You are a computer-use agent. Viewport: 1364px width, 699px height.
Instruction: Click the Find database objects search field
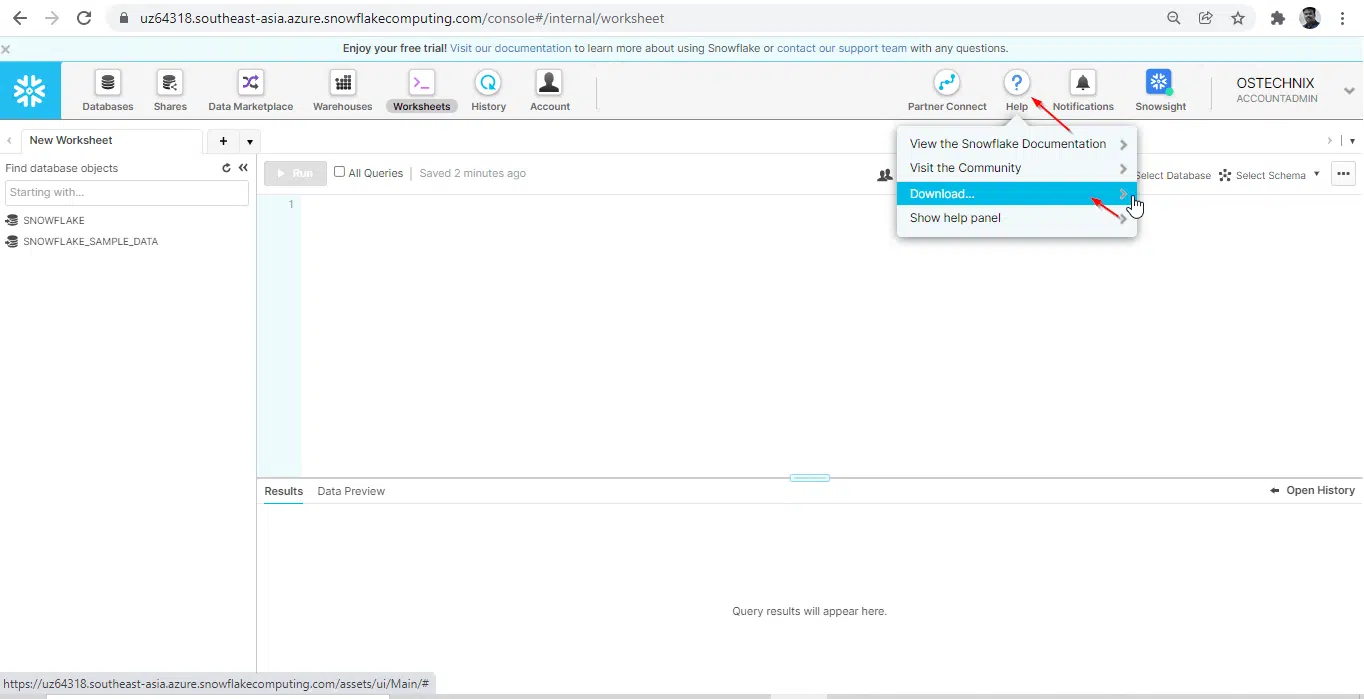click(x=127, y=192)
